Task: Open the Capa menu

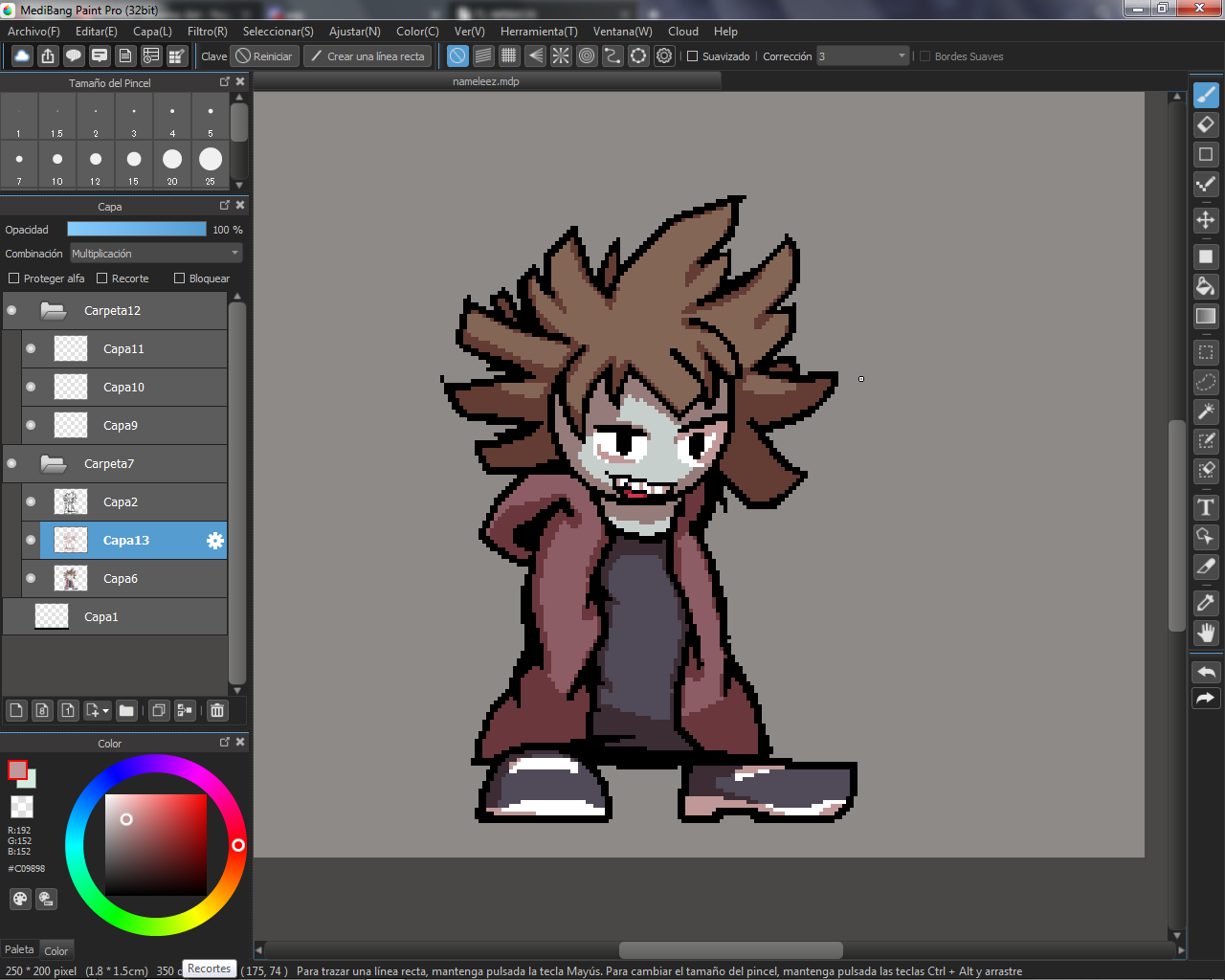Action: (x=152, y=32)
